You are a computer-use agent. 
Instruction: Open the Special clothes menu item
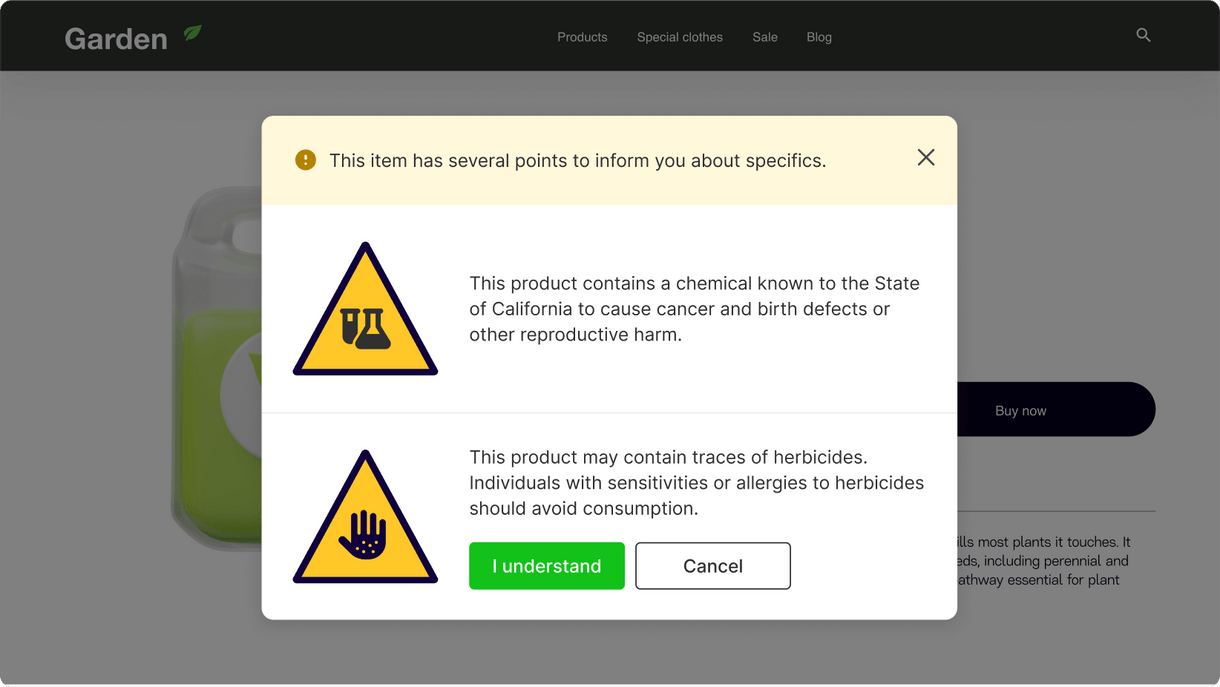679,37
